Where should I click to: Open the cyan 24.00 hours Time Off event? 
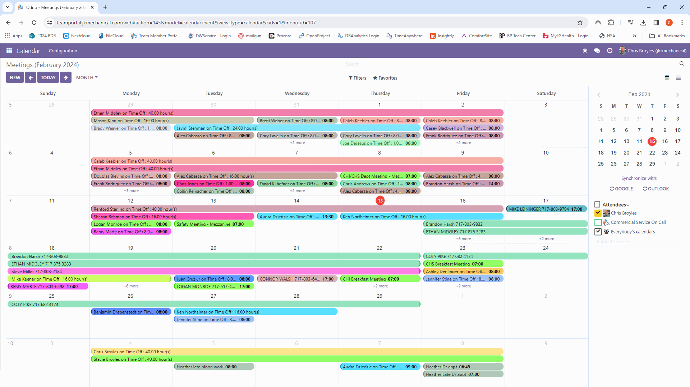tap(297, 128)
